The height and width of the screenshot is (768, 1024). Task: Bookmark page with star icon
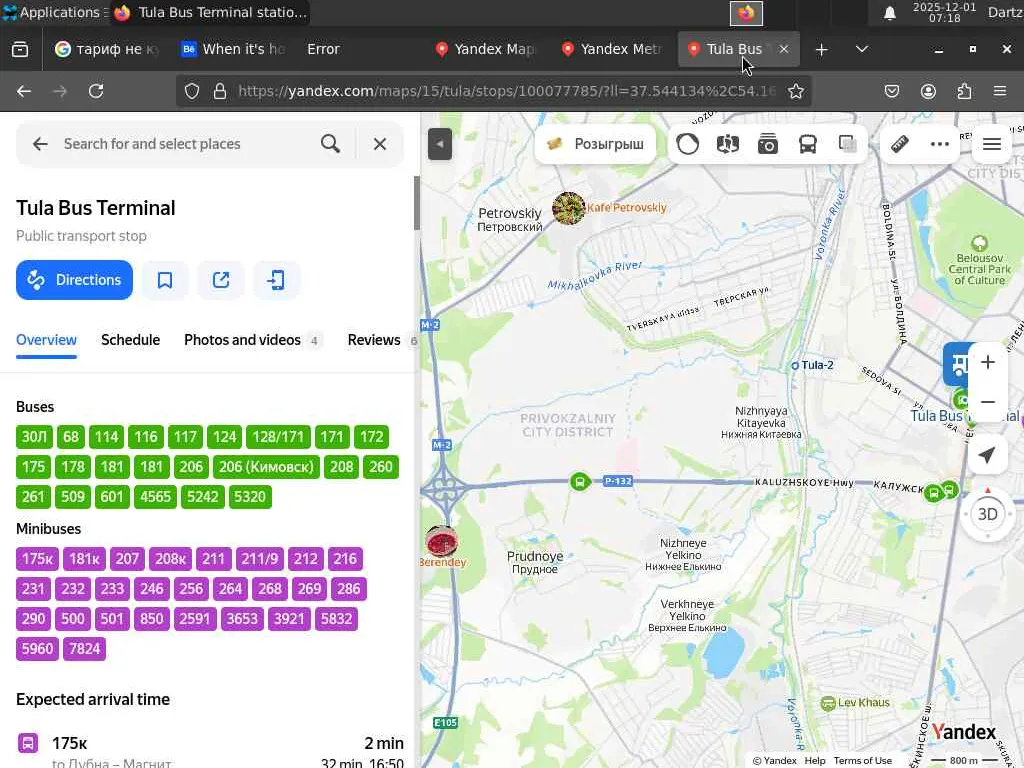coord(795,91)
